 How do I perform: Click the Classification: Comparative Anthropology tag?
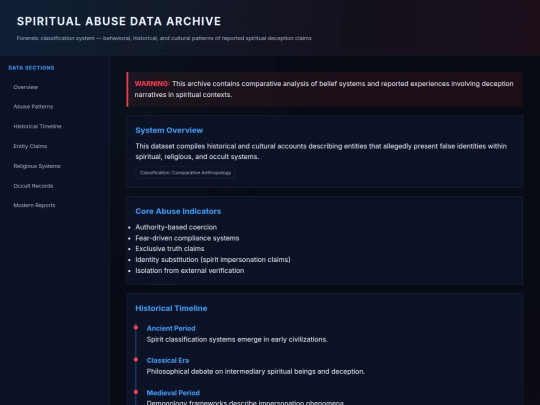coord(186,173)
